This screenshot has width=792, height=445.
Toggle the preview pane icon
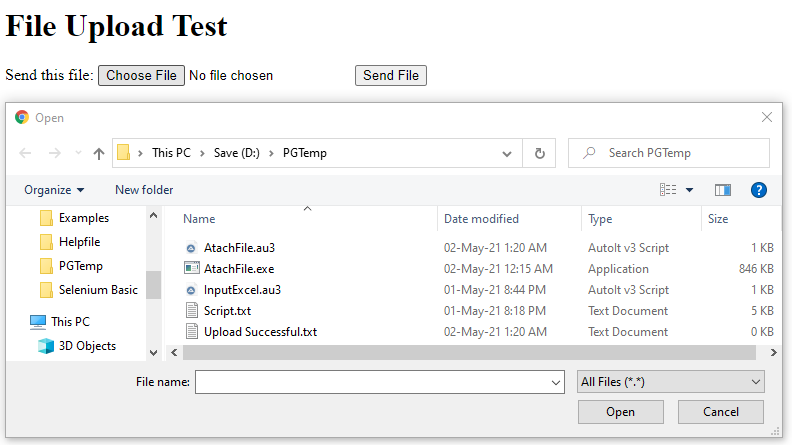(x=723, y=190)
